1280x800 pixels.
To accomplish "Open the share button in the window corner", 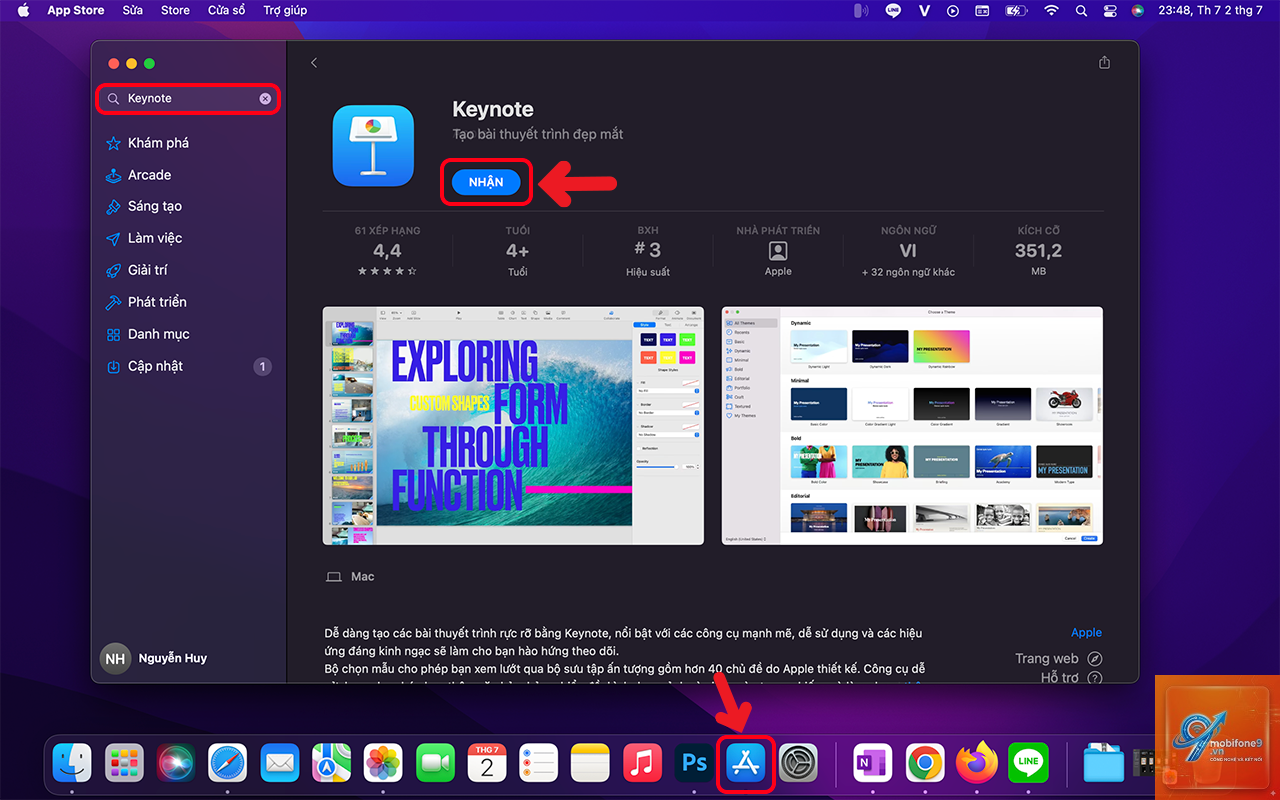I will coord(1104,62).
